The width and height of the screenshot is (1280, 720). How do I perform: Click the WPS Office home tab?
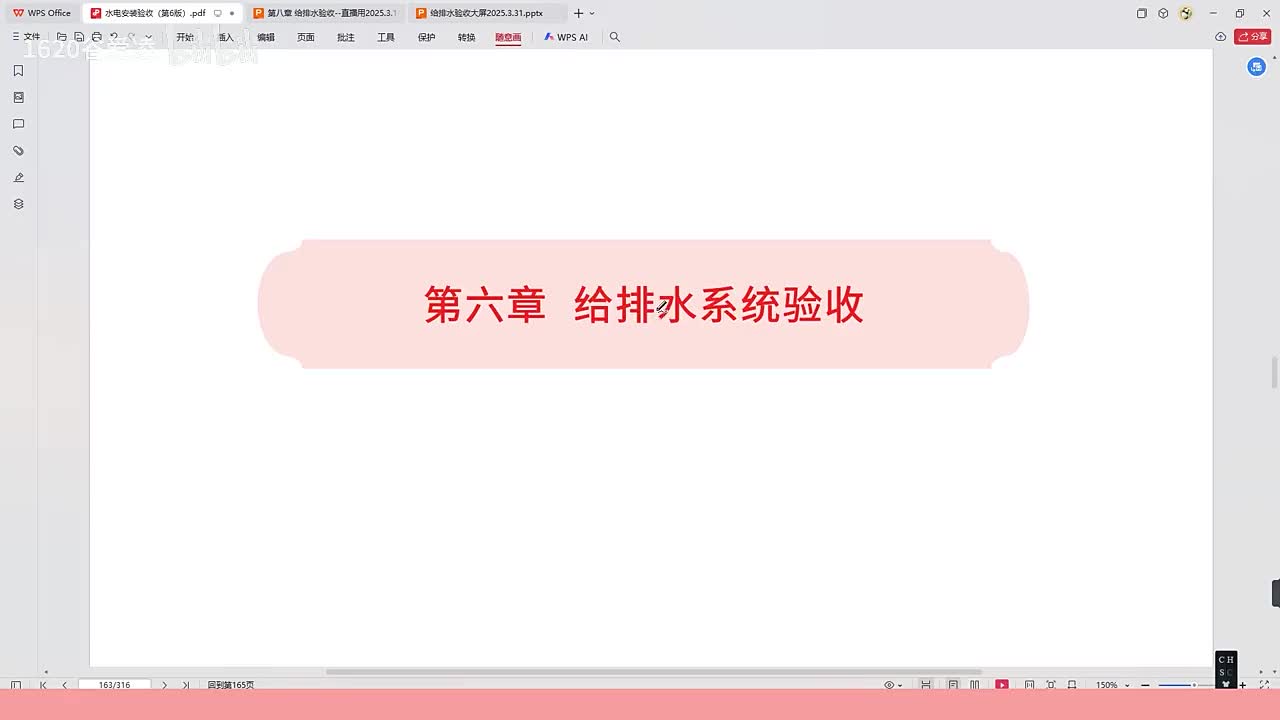point(42,13)
